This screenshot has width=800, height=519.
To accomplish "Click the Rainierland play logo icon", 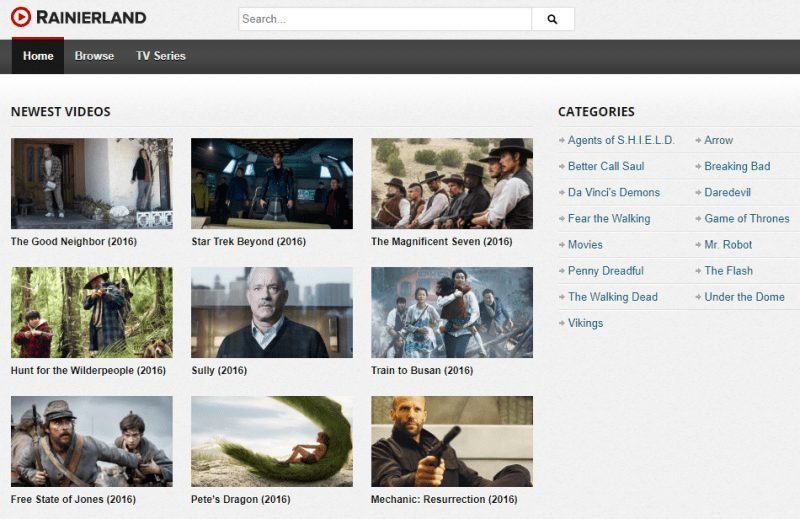I will click(21, 17).
